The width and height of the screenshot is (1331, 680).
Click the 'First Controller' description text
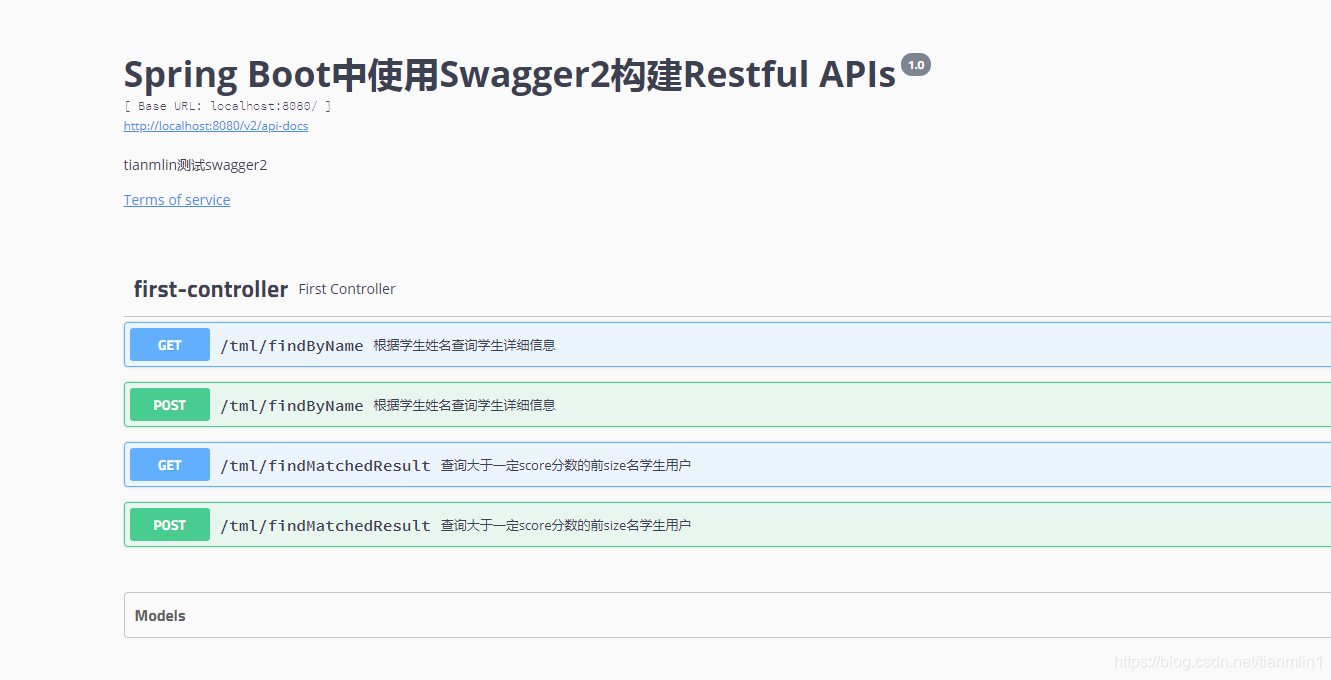pos(347,289)
